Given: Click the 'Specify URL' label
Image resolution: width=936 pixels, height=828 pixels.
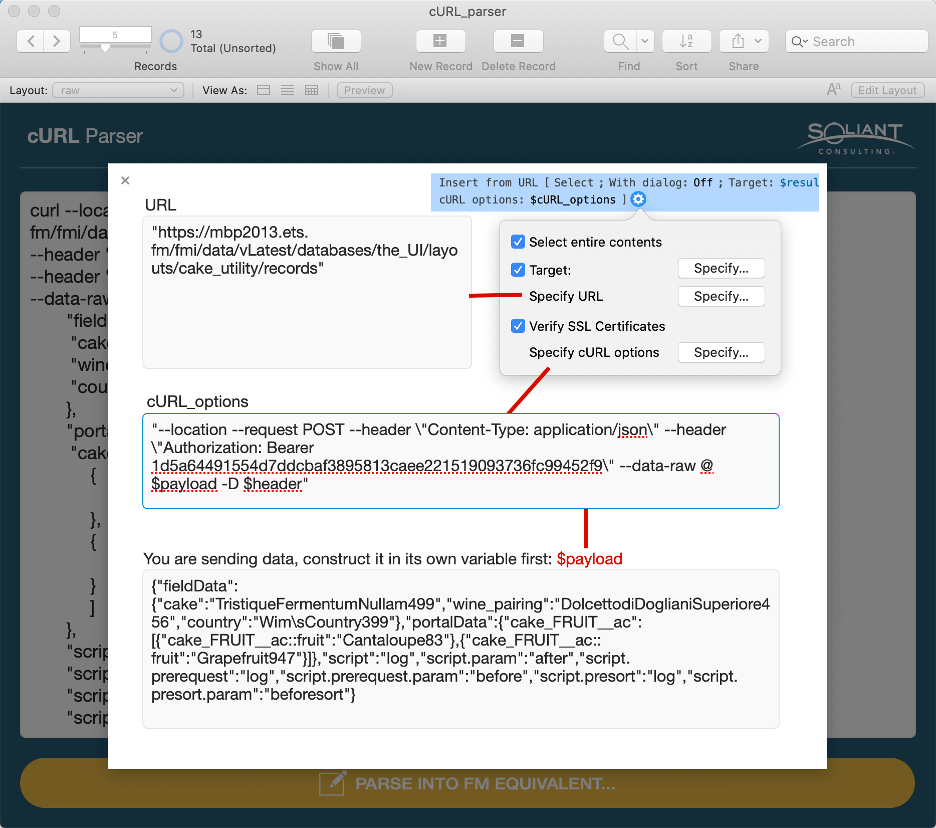Looking at the screenshot, I should (x=566, y=297).
